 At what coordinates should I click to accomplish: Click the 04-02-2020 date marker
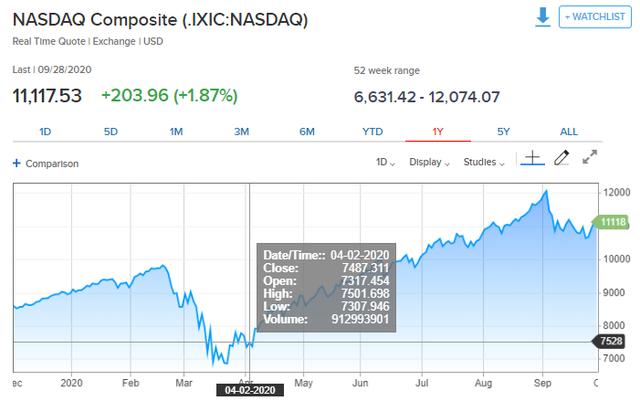pos(250,389)
